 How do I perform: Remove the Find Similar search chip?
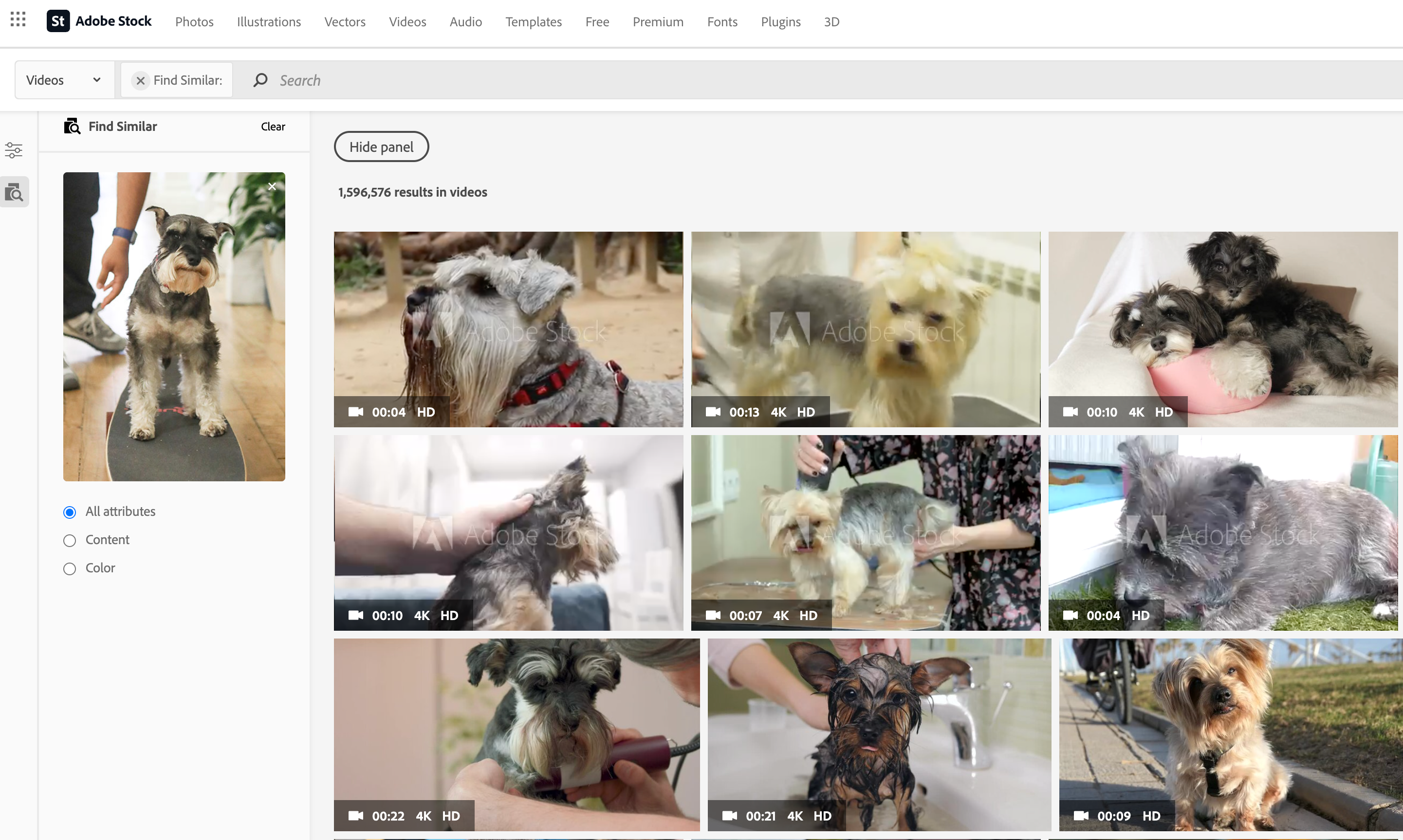pos(140,80)
